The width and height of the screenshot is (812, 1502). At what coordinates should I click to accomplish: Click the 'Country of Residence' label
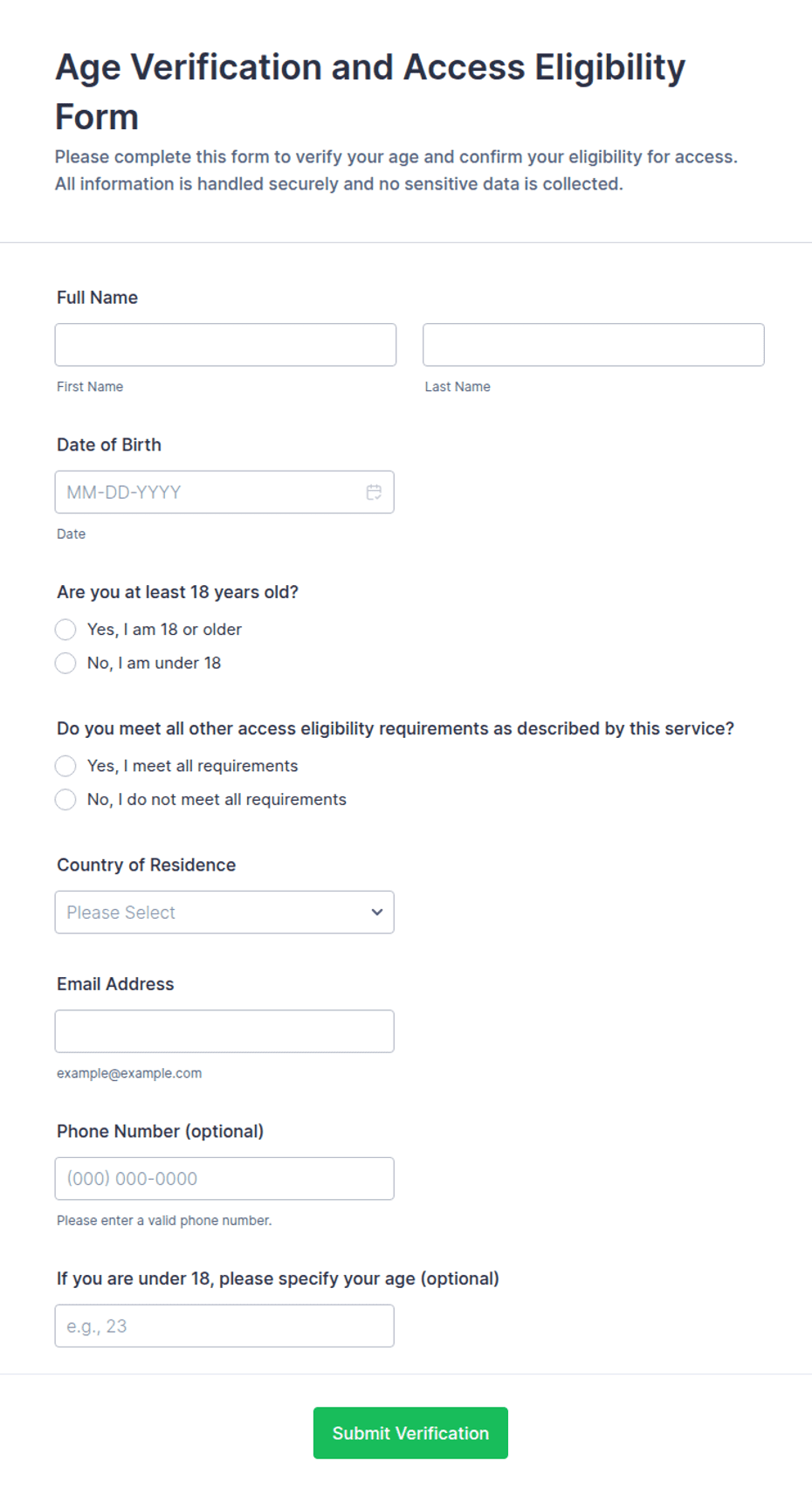(x=146, y=865)
